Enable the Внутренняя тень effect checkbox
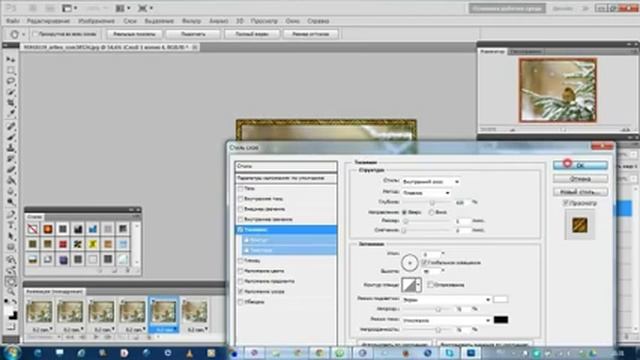 tap(240, 199)
